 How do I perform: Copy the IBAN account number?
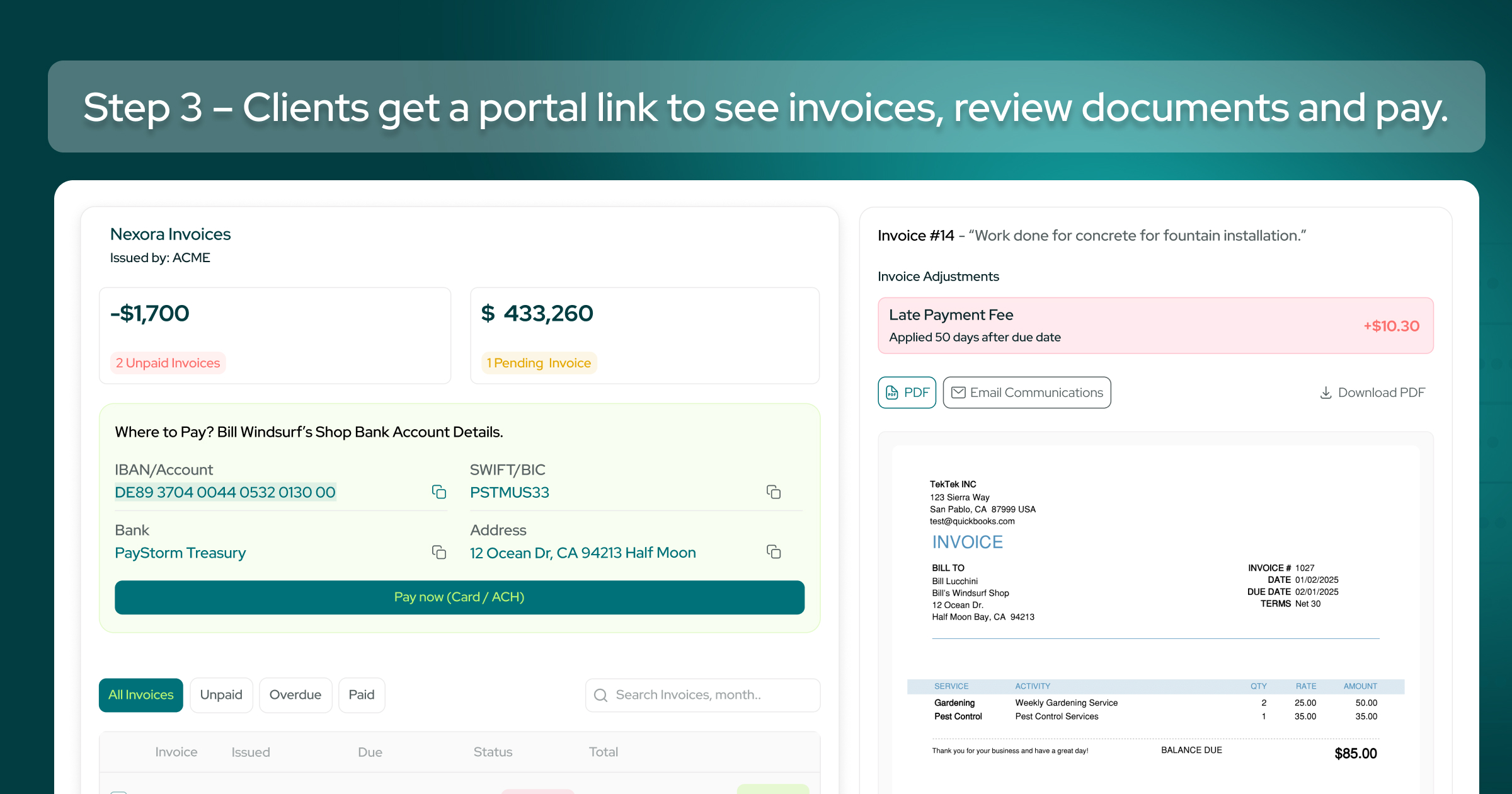click(439, 492)
